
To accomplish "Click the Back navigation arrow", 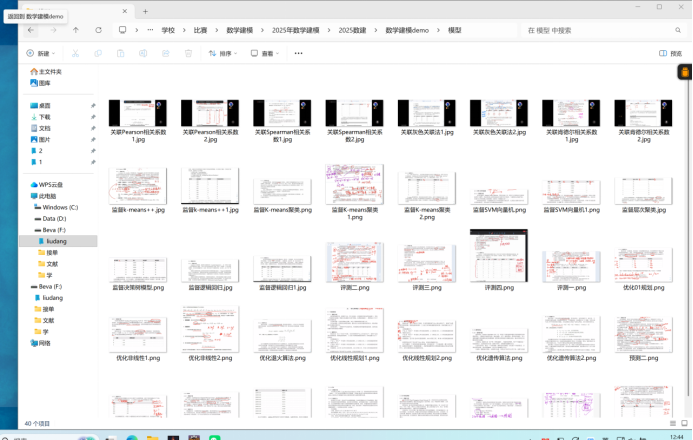I will [30, 30].
